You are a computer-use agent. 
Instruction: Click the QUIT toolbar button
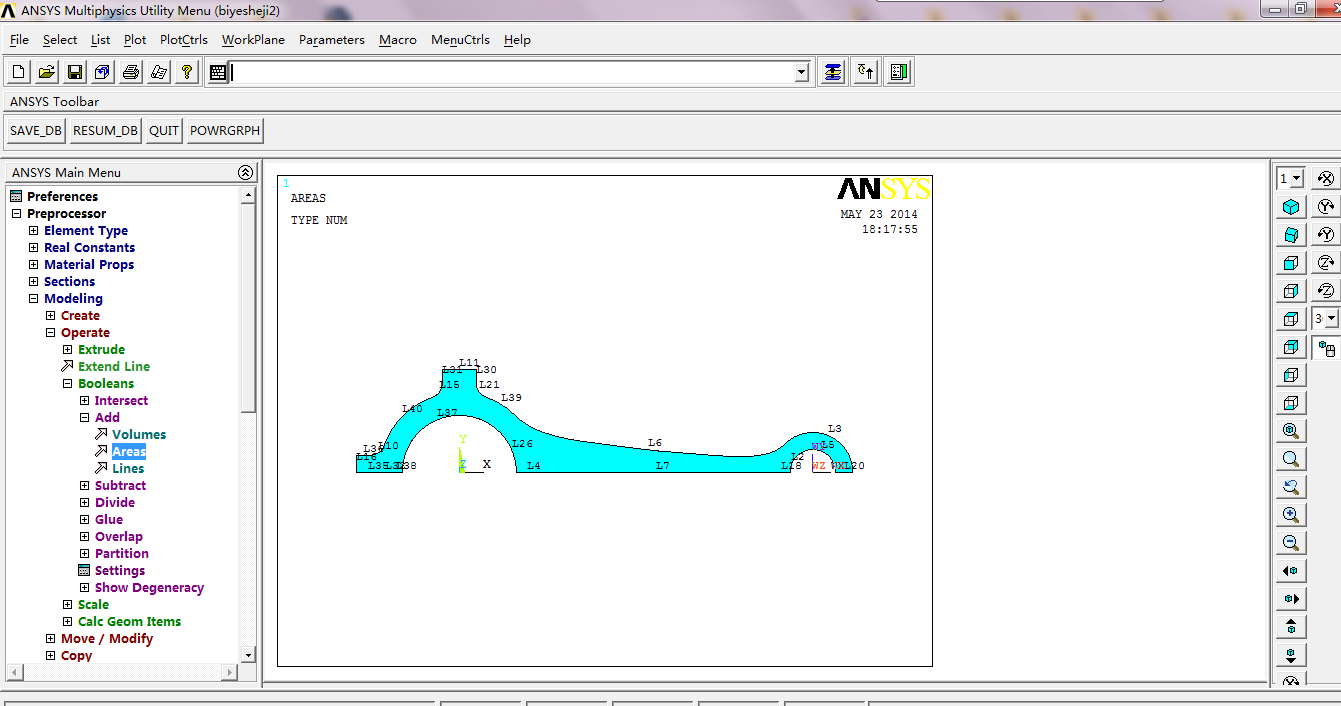click(x=164, y=131)
